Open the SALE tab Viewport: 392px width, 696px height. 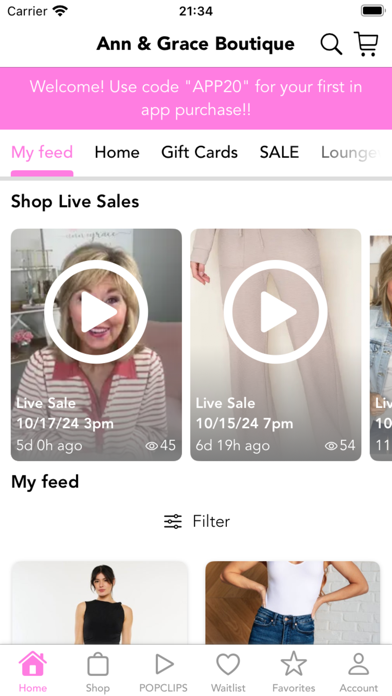[279, 152]
